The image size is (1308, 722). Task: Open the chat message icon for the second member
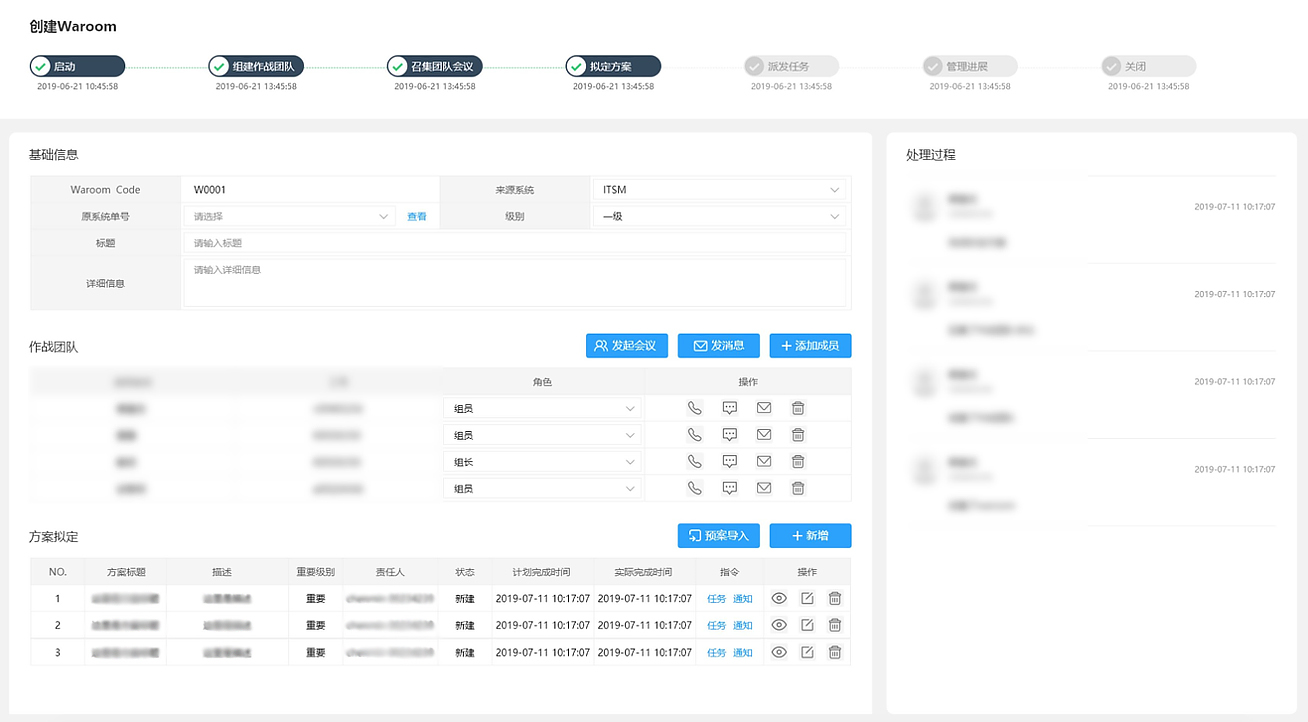pyautogui.click(x=729, y=434)
